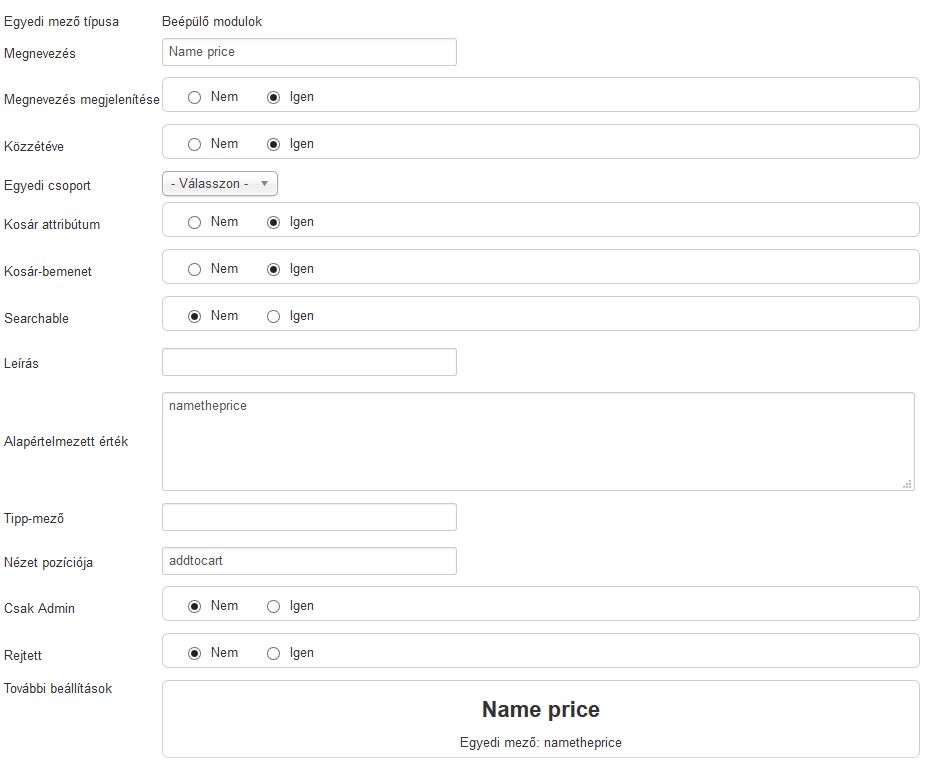Select Nem for Megnevezés megjelenítése
This screenshot has height=770, width=927.
(195, 97)
